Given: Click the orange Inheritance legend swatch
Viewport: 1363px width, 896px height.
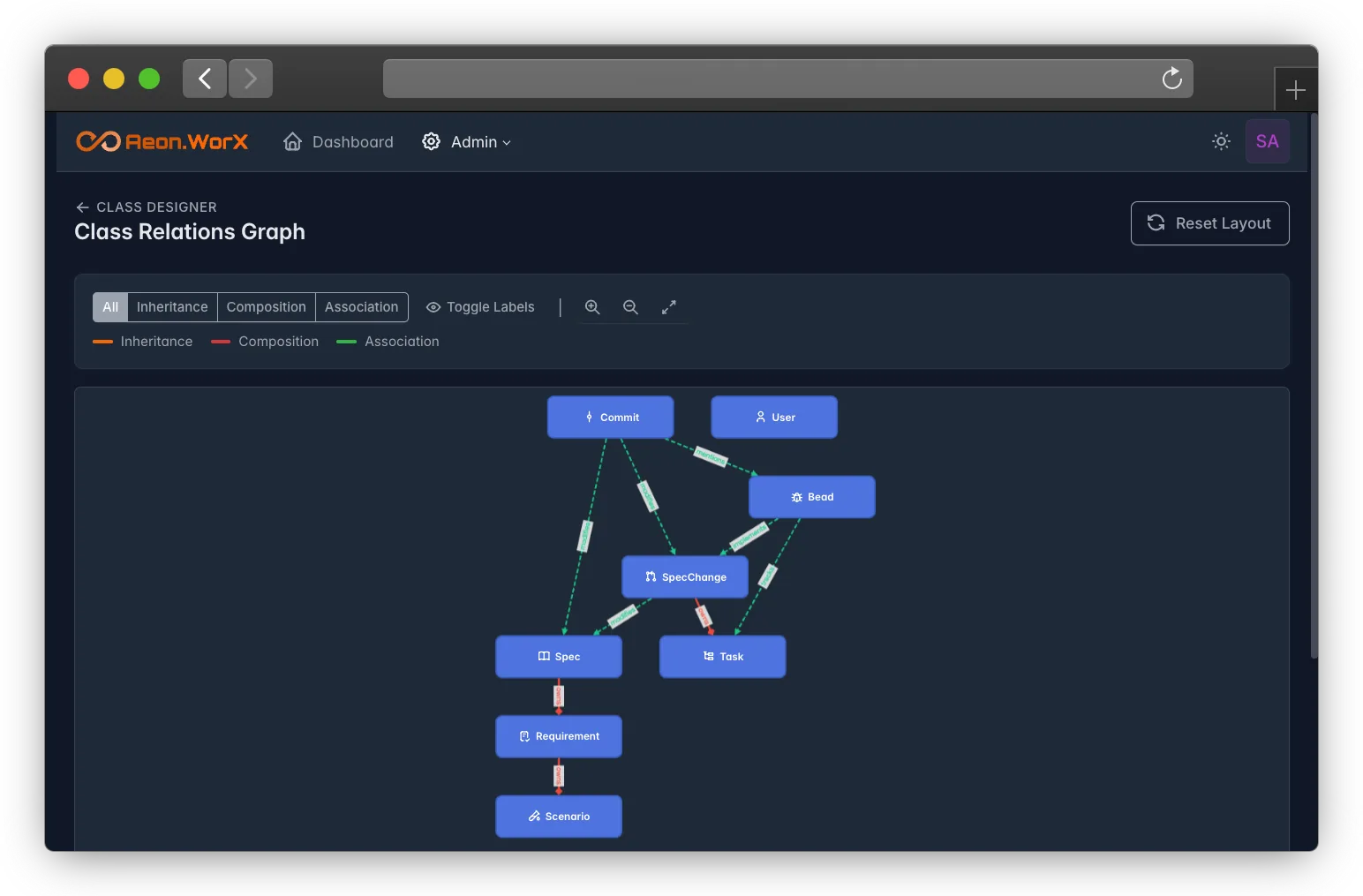Looking at the screenshot, I should point(102,342).
